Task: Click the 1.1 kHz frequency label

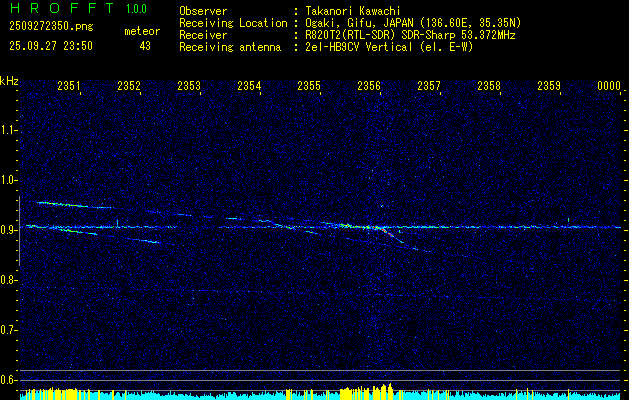Action: (8, 130)
